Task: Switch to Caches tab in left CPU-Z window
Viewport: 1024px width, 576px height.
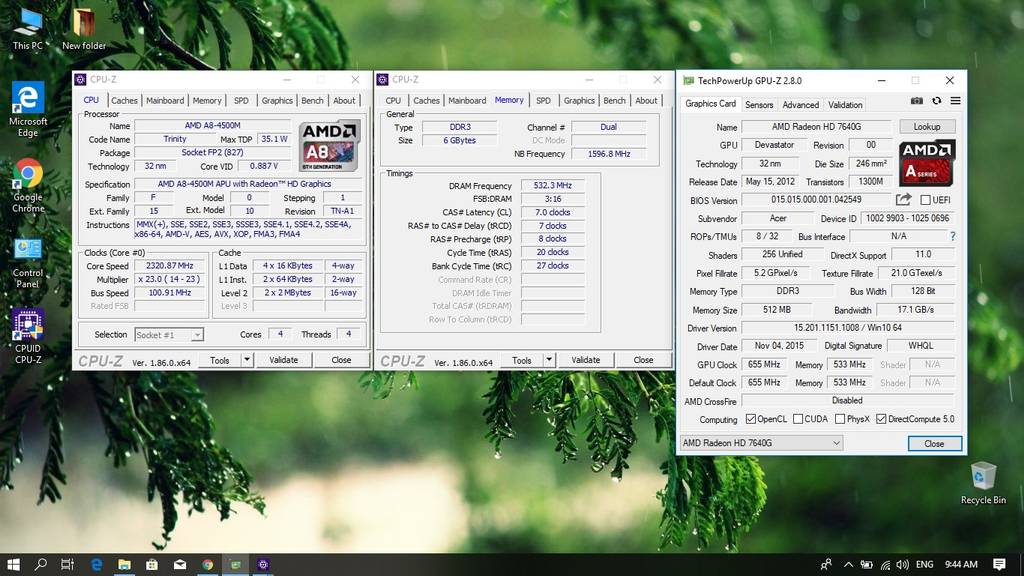Action: pos(124,101)
